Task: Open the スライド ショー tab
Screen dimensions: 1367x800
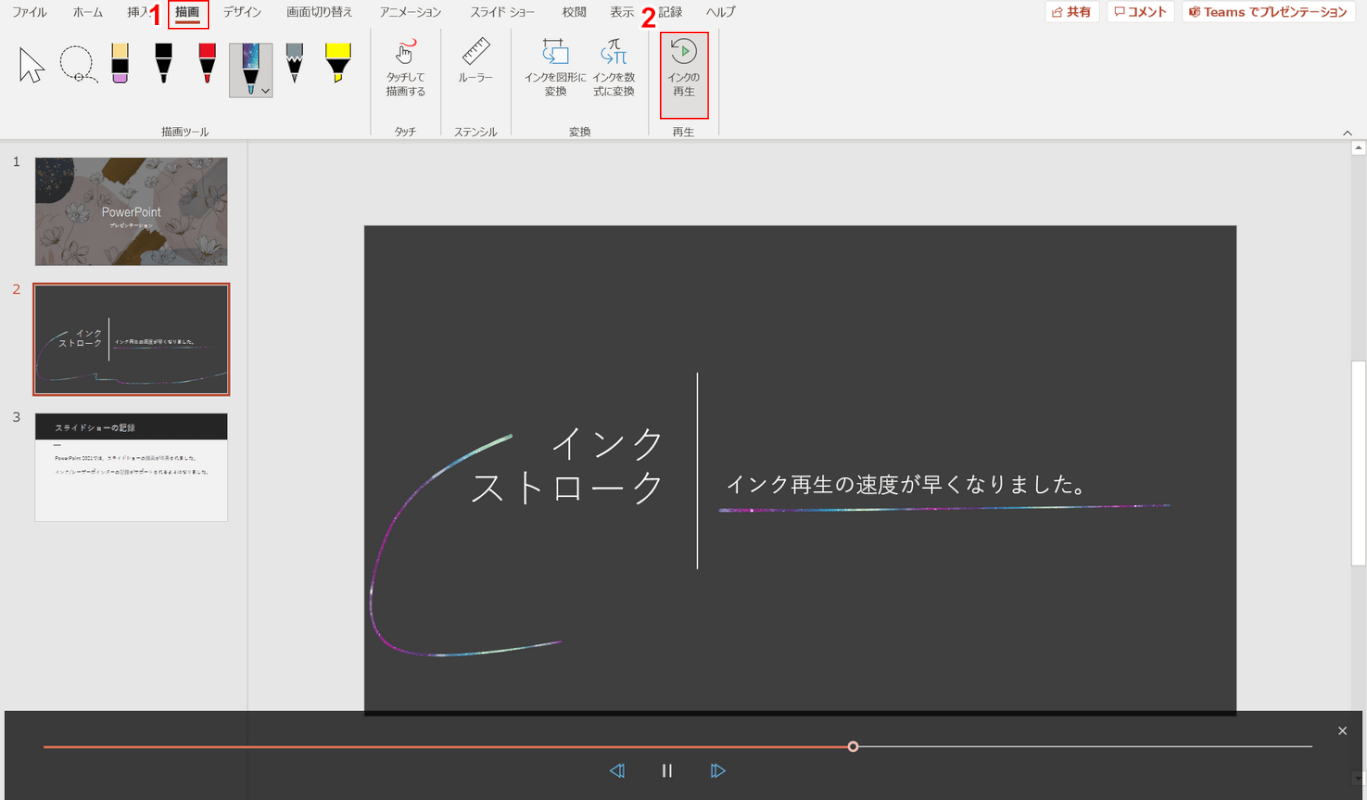Action: [x=503, y=12]
